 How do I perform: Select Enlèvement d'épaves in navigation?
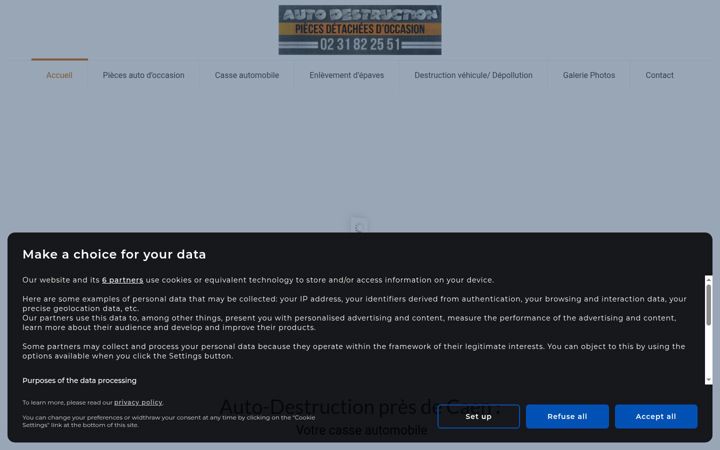tap(347, 75)
